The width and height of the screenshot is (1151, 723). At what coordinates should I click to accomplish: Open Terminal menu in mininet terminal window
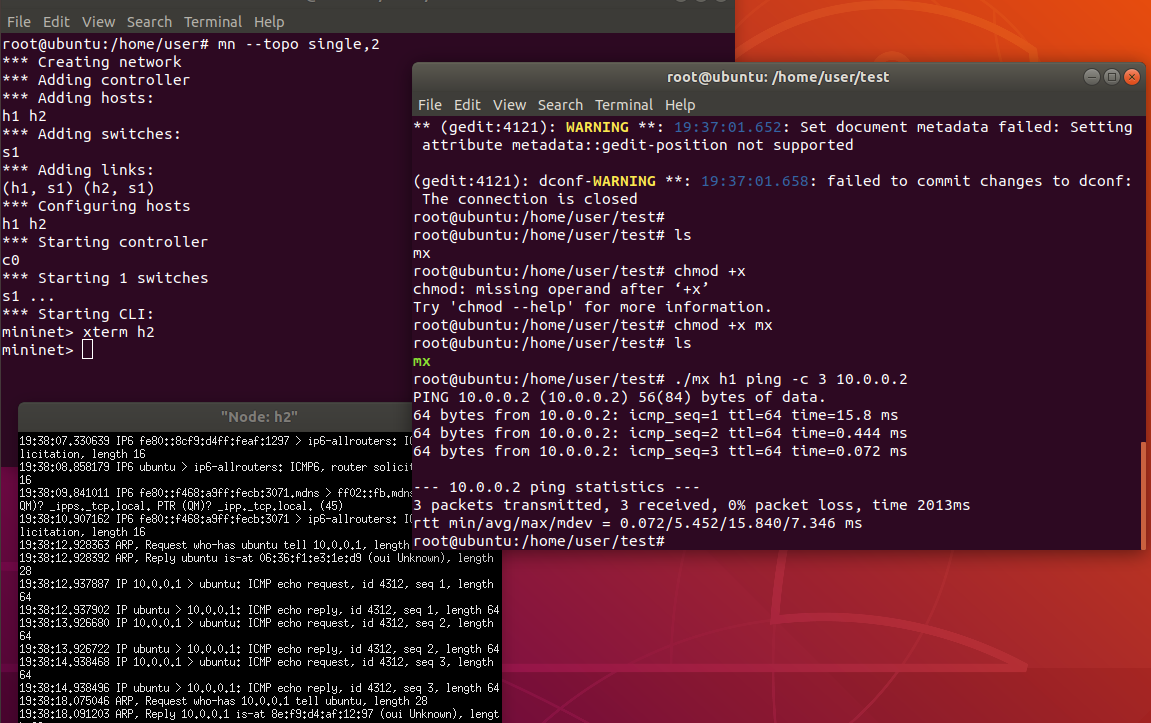[213, 22]
